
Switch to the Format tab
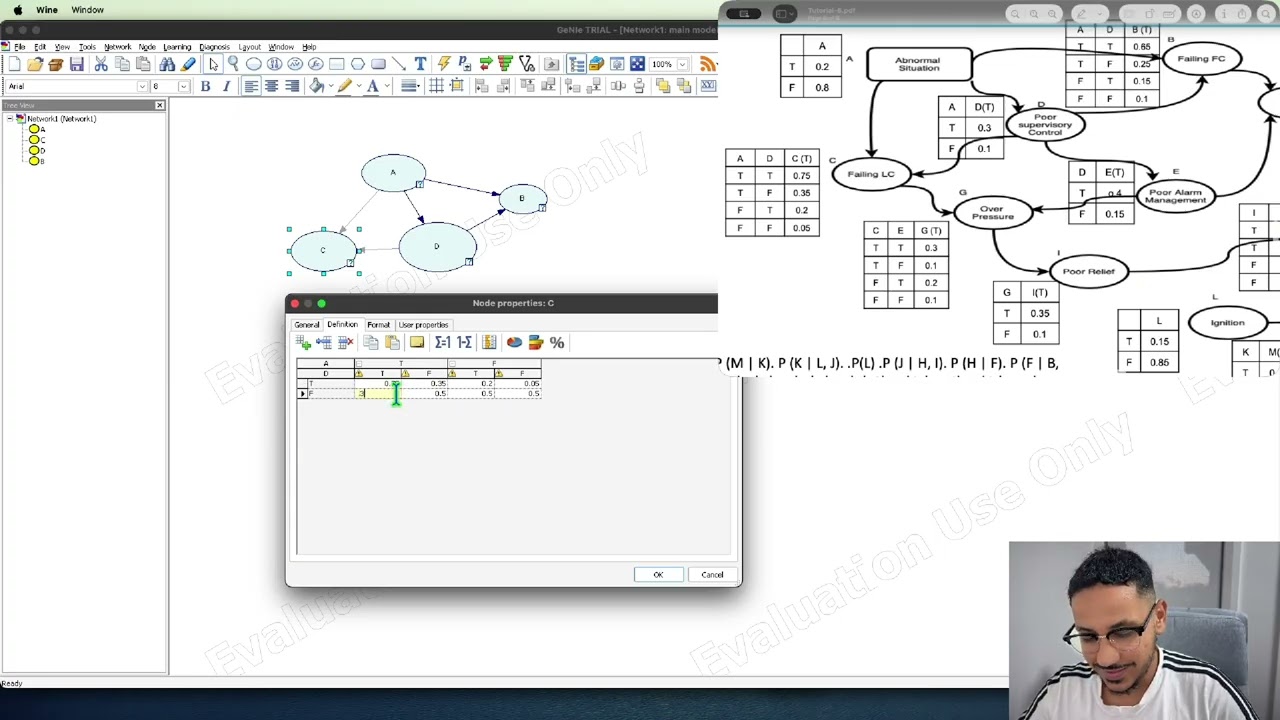[x=378, y=325]
